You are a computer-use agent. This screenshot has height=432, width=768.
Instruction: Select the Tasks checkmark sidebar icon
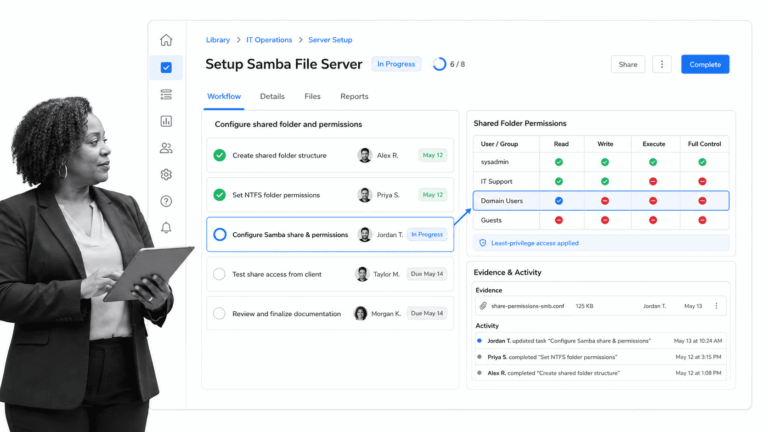[x=166, y=67]
